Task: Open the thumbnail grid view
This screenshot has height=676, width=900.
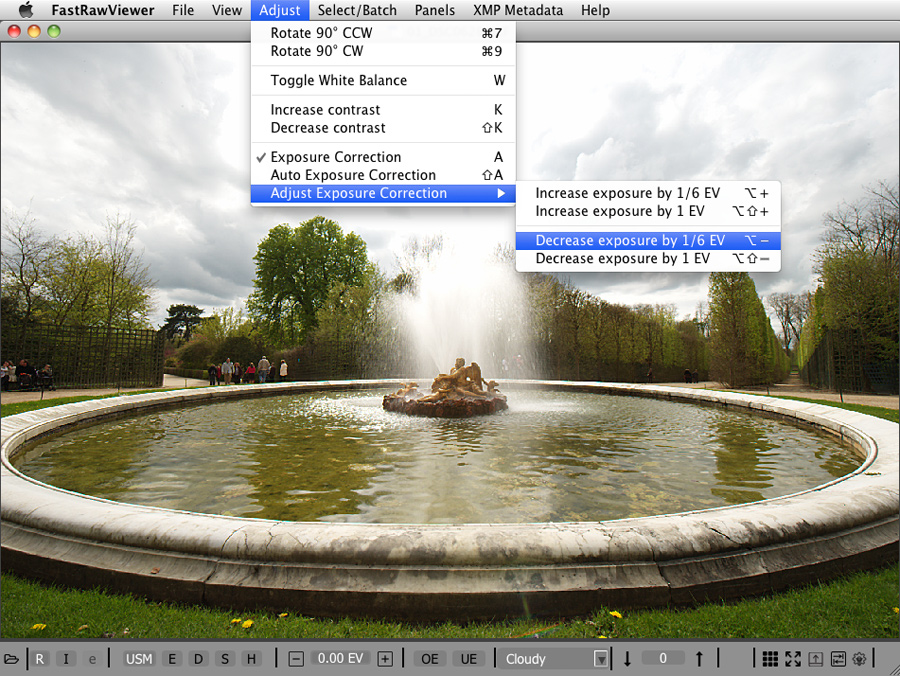Action: click(x=770, y=659)
